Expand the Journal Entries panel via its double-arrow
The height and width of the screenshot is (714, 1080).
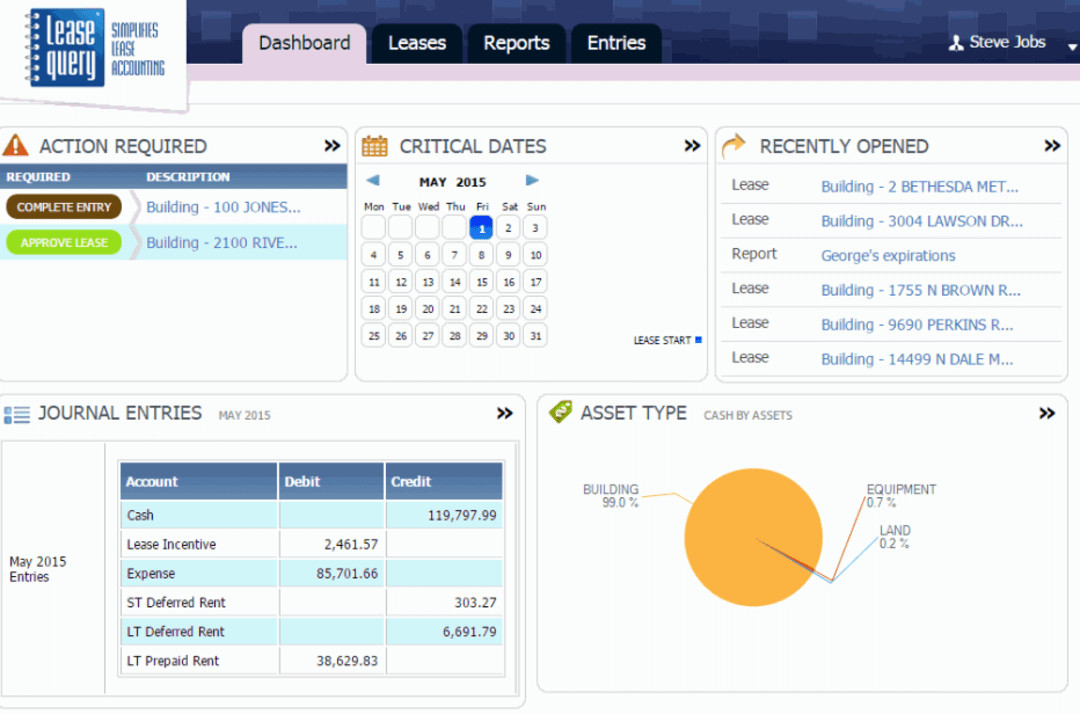[505, 413]
